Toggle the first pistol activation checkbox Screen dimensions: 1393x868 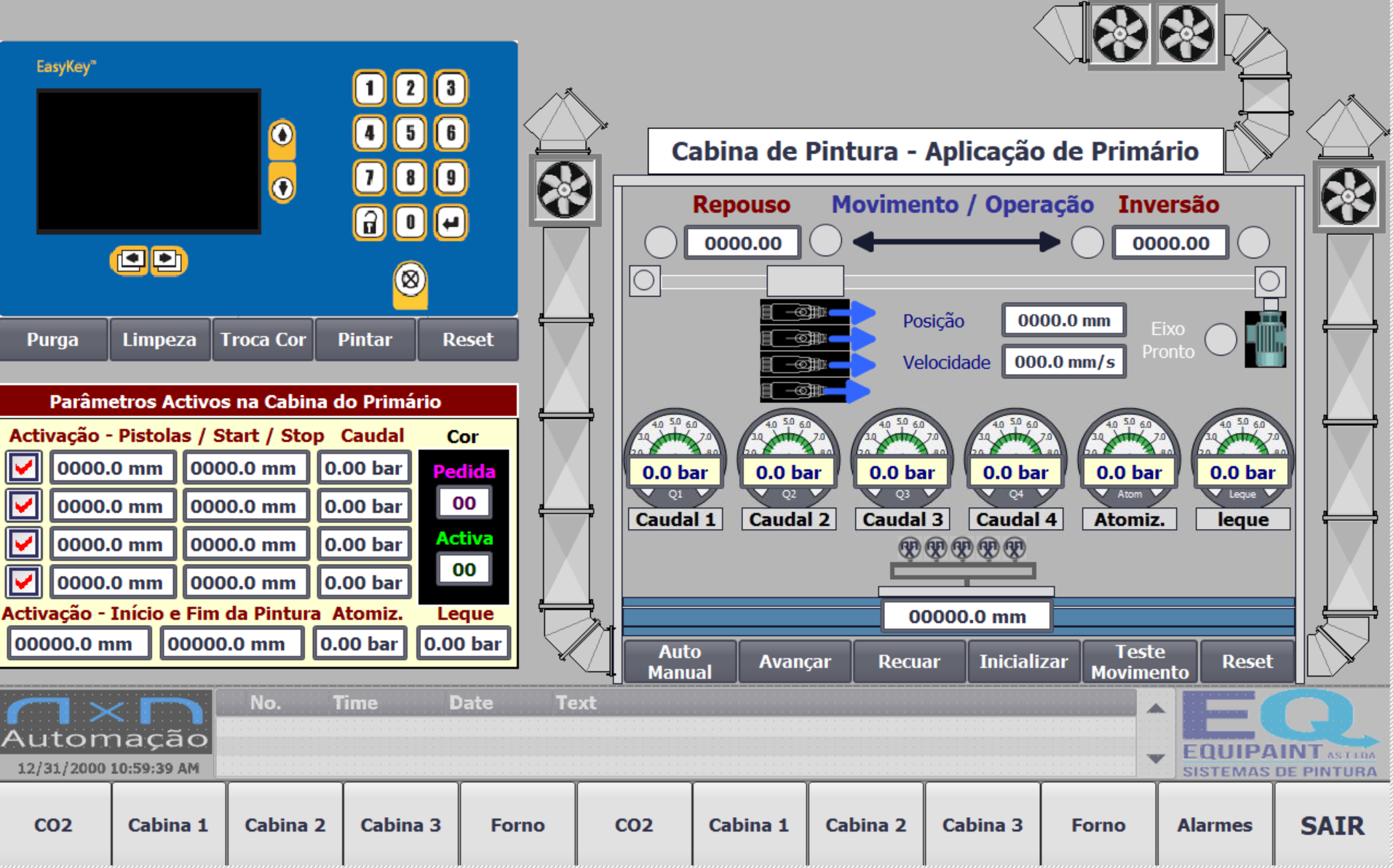coord(24,467)
